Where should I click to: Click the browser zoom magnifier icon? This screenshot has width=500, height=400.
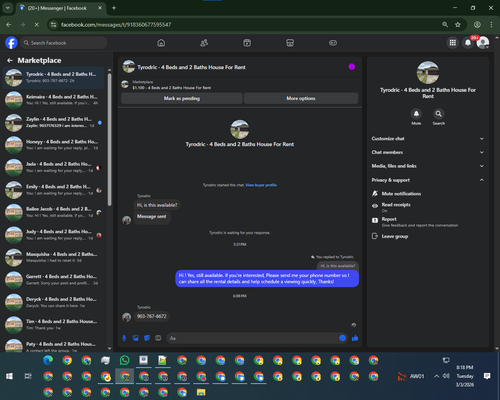[445, 25]
